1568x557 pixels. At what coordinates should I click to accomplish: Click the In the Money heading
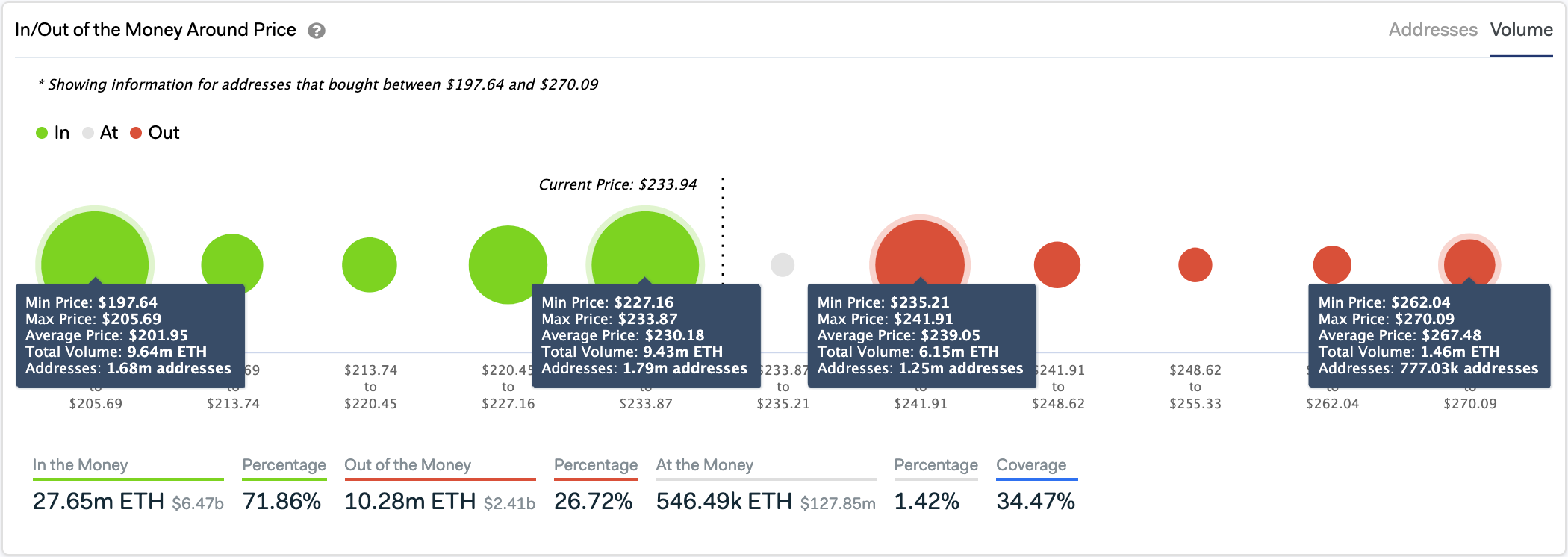coord(80,465)
